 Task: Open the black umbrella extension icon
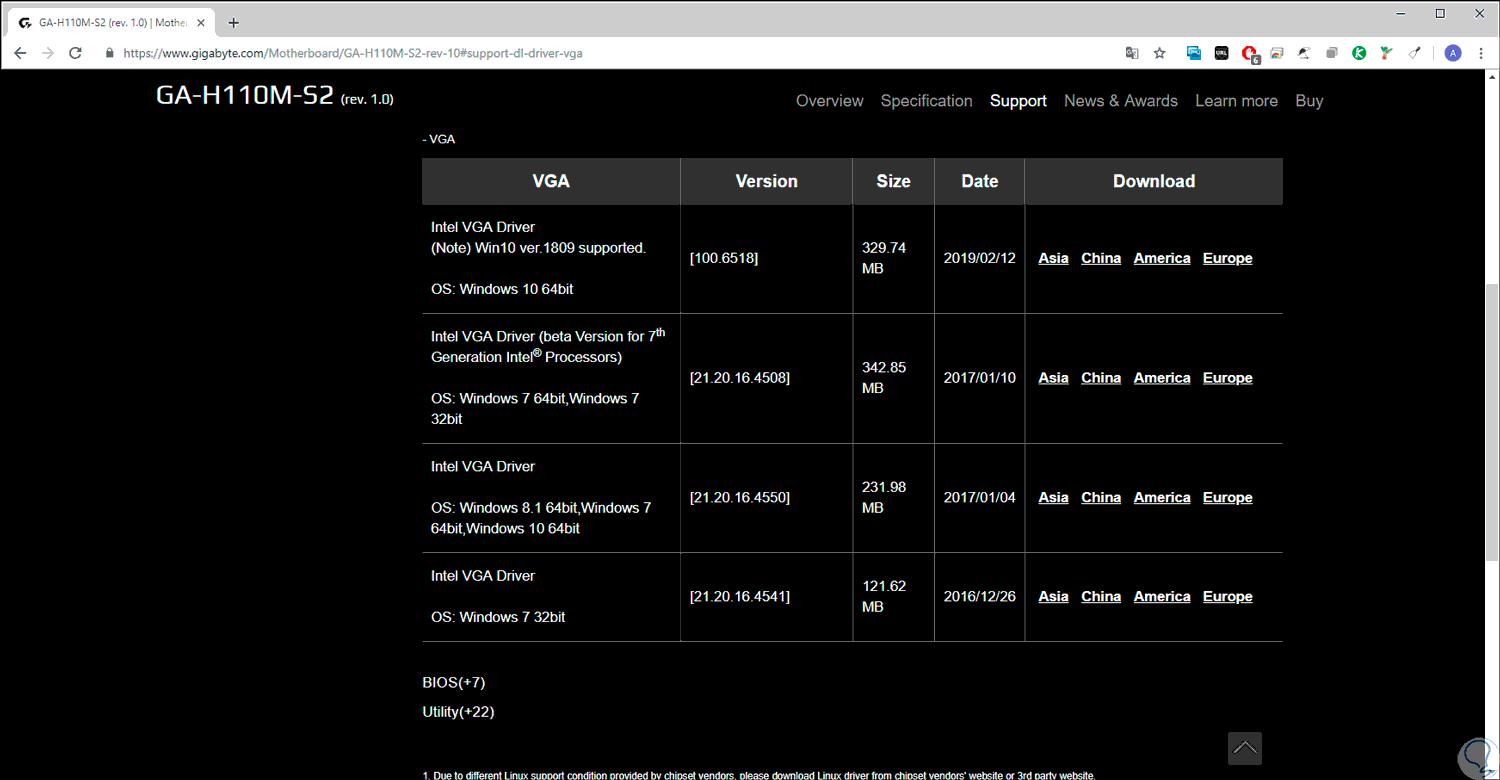[1304, 53]
